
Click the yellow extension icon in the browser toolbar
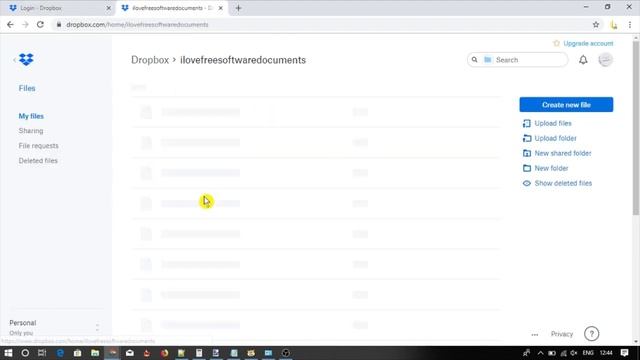(x=613, y=25)
